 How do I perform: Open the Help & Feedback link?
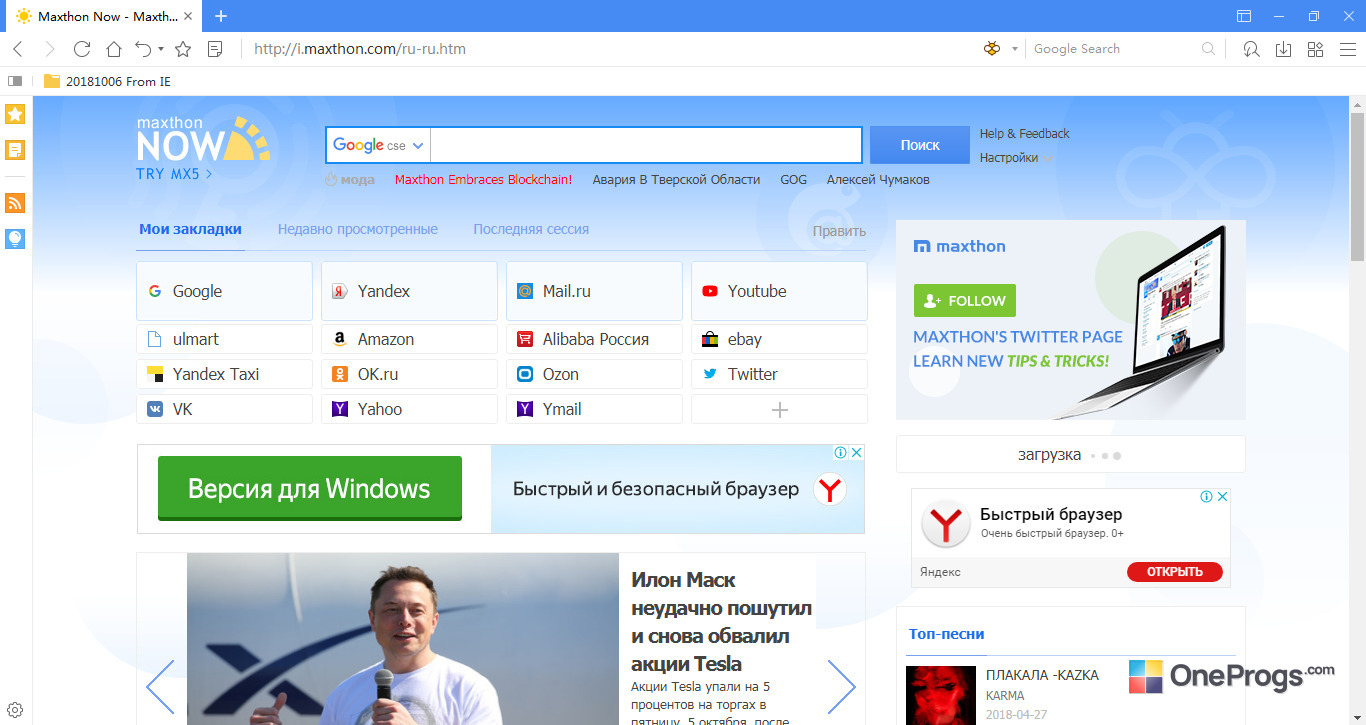(x=1025, y=133)
